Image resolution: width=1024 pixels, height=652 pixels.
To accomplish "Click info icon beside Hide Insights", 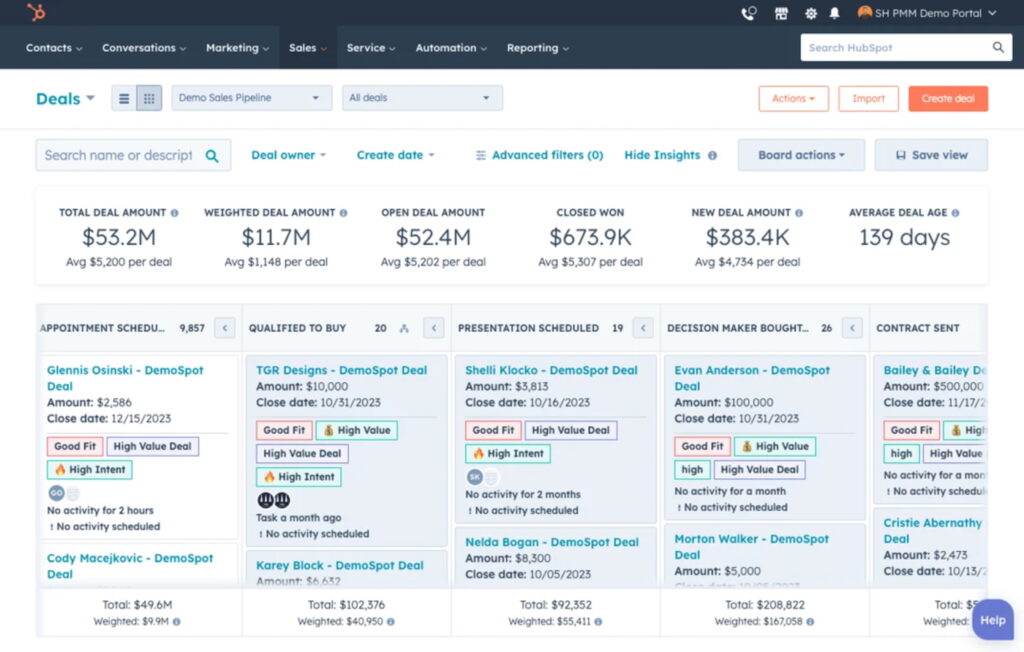I will 712,155.
